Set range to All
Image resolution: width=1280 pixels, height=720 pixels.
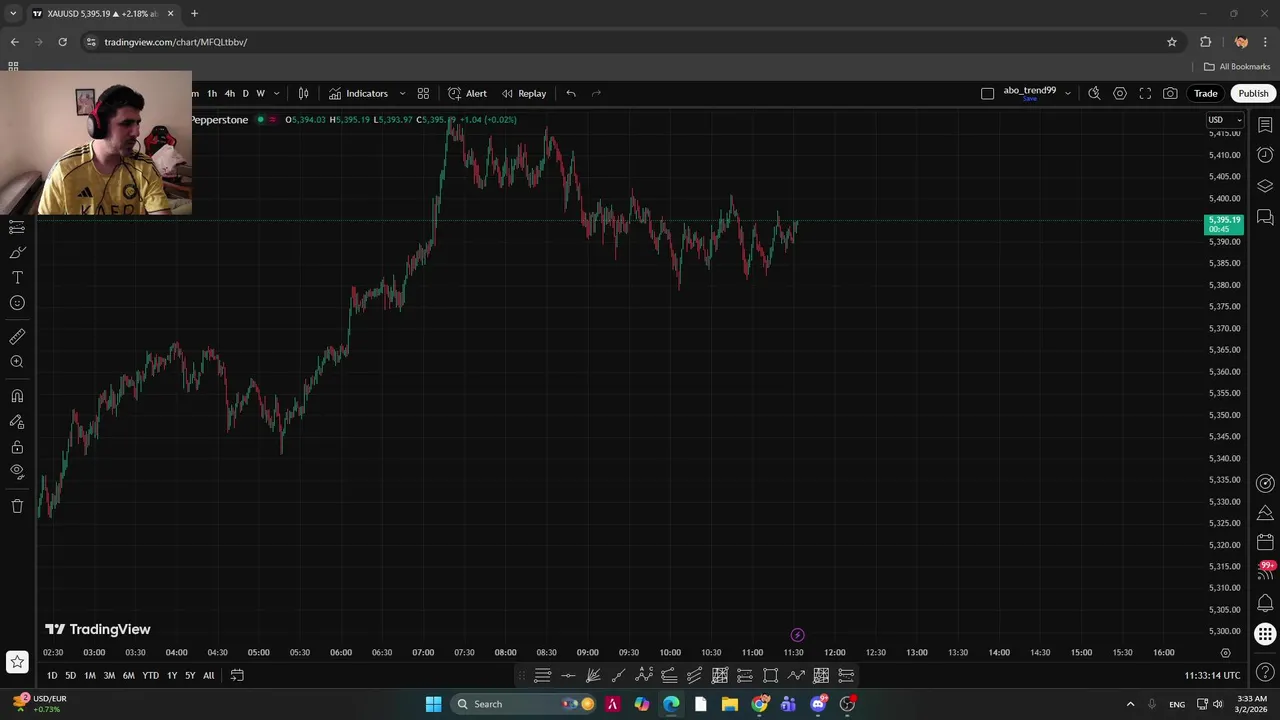click(x=208, y=675)
